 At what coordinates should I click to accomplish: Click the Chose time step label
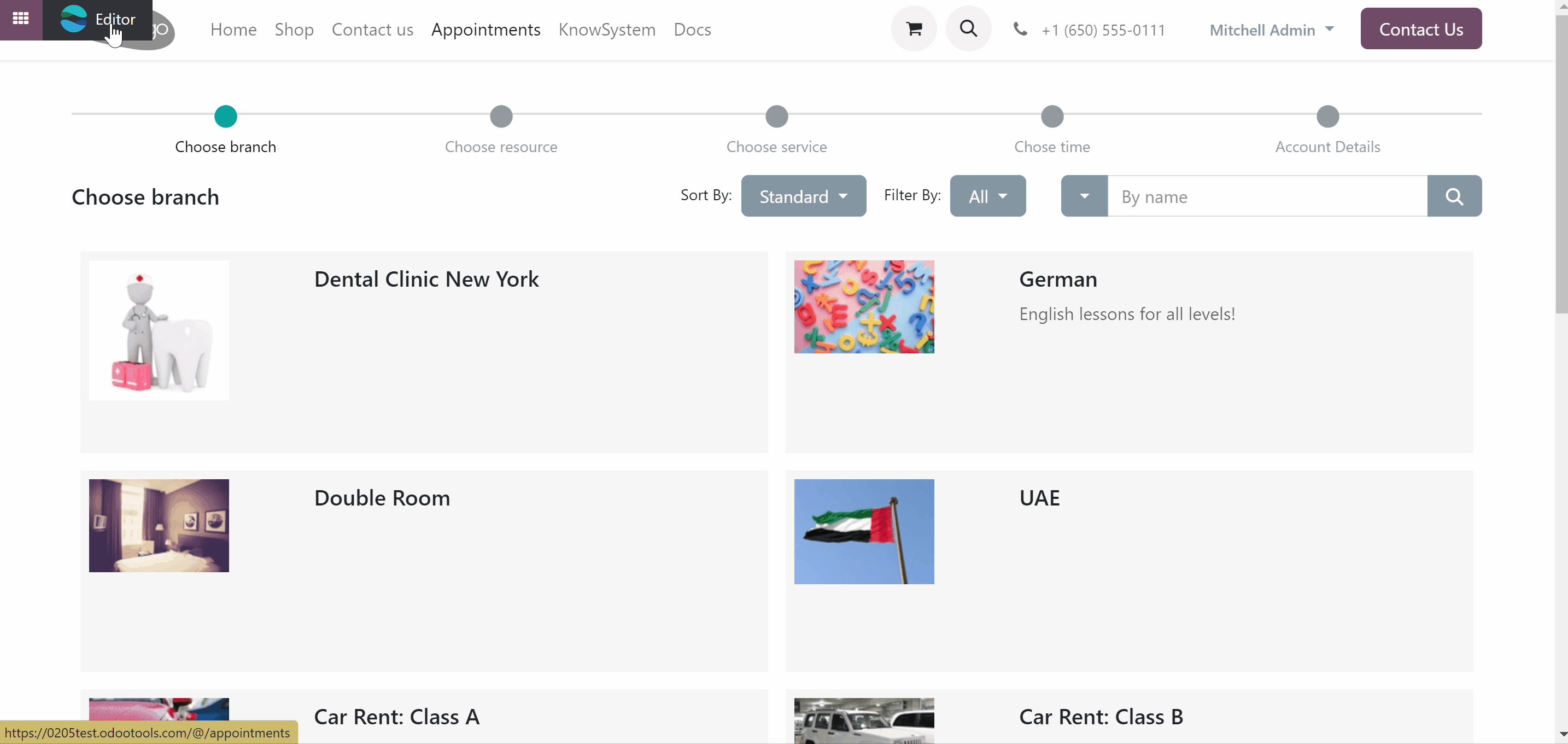click(x=1052, y=147)
